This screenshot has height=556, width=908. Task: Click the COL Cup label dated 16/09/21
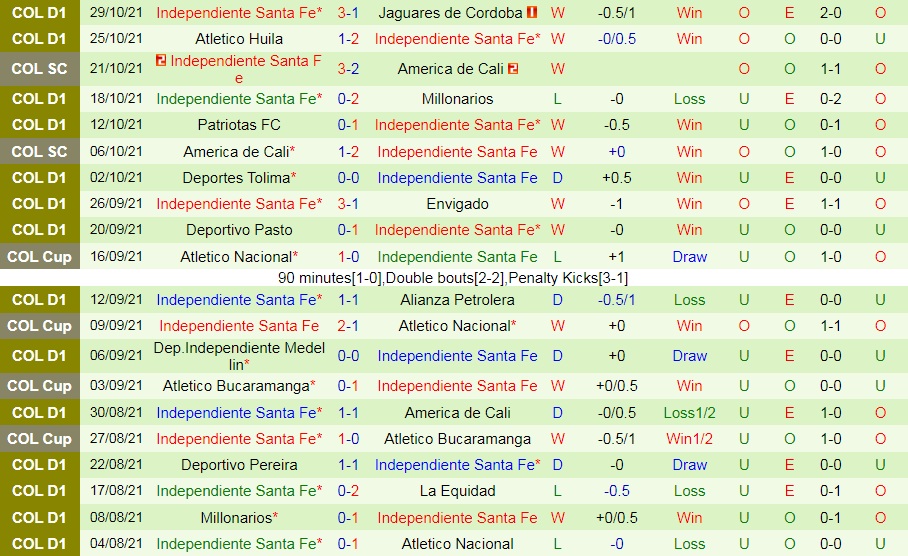point(40,257)
